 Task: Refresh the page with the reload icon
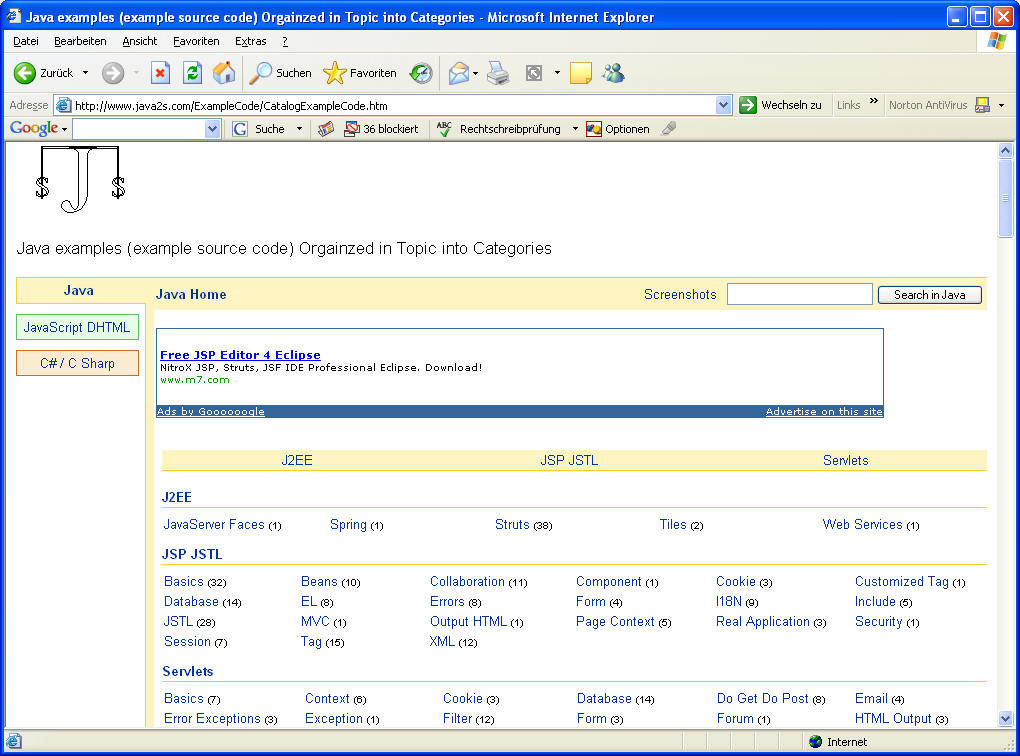192,73
